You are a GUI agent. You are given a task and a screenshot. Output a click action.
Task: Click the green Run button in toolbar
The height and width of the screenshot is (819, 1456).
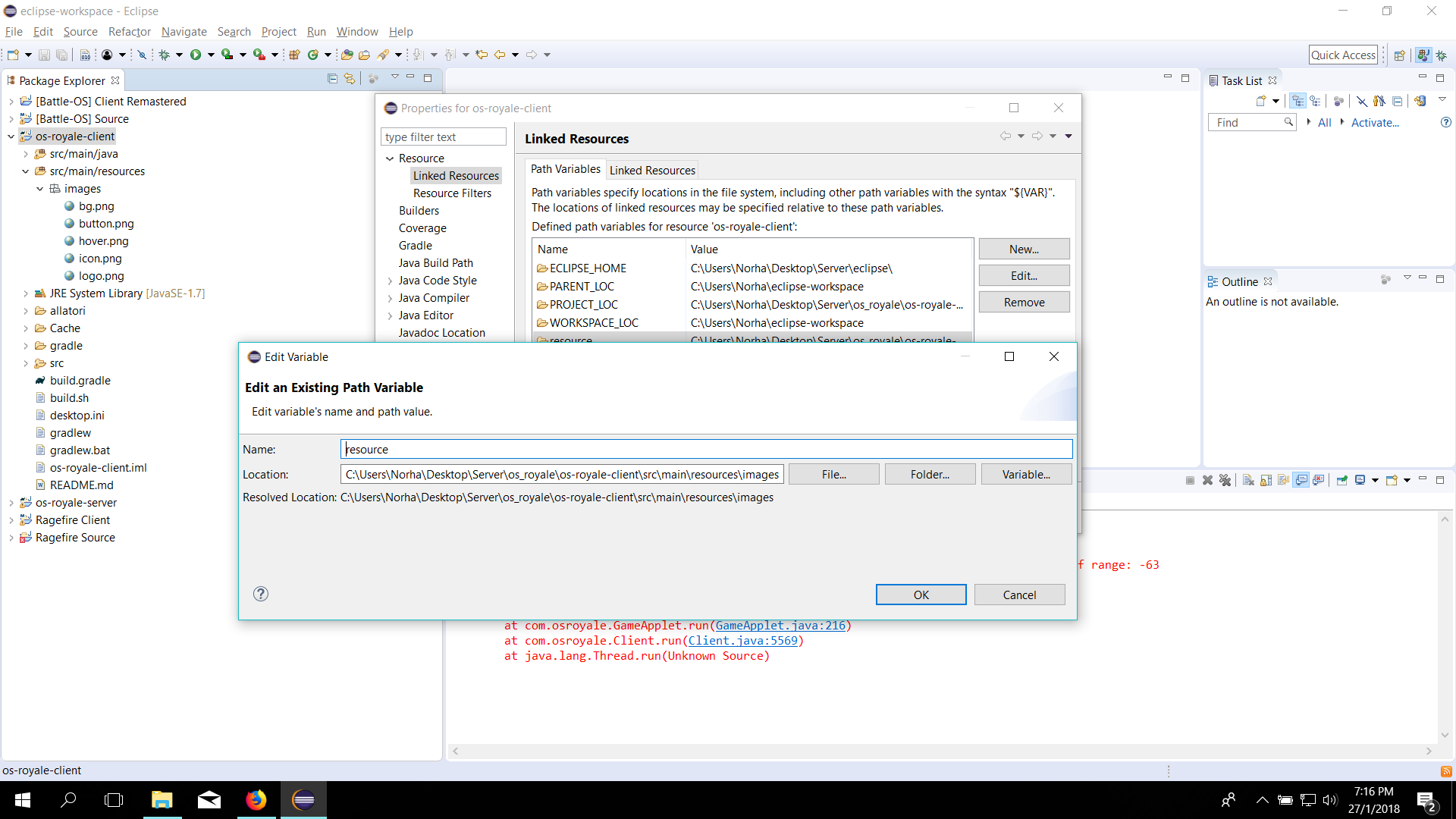pos(196,55)
